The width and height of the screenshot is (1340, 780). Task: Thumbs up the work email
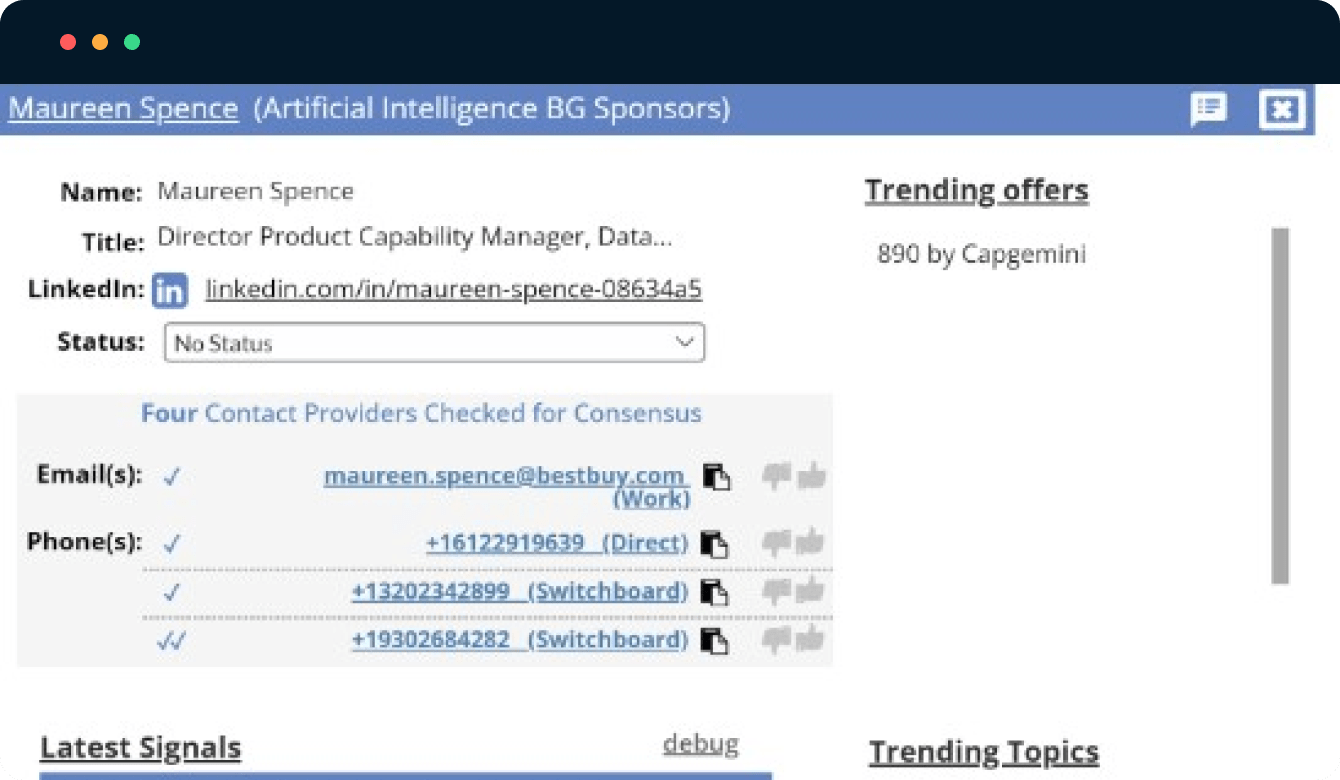[x=812, y=477]
